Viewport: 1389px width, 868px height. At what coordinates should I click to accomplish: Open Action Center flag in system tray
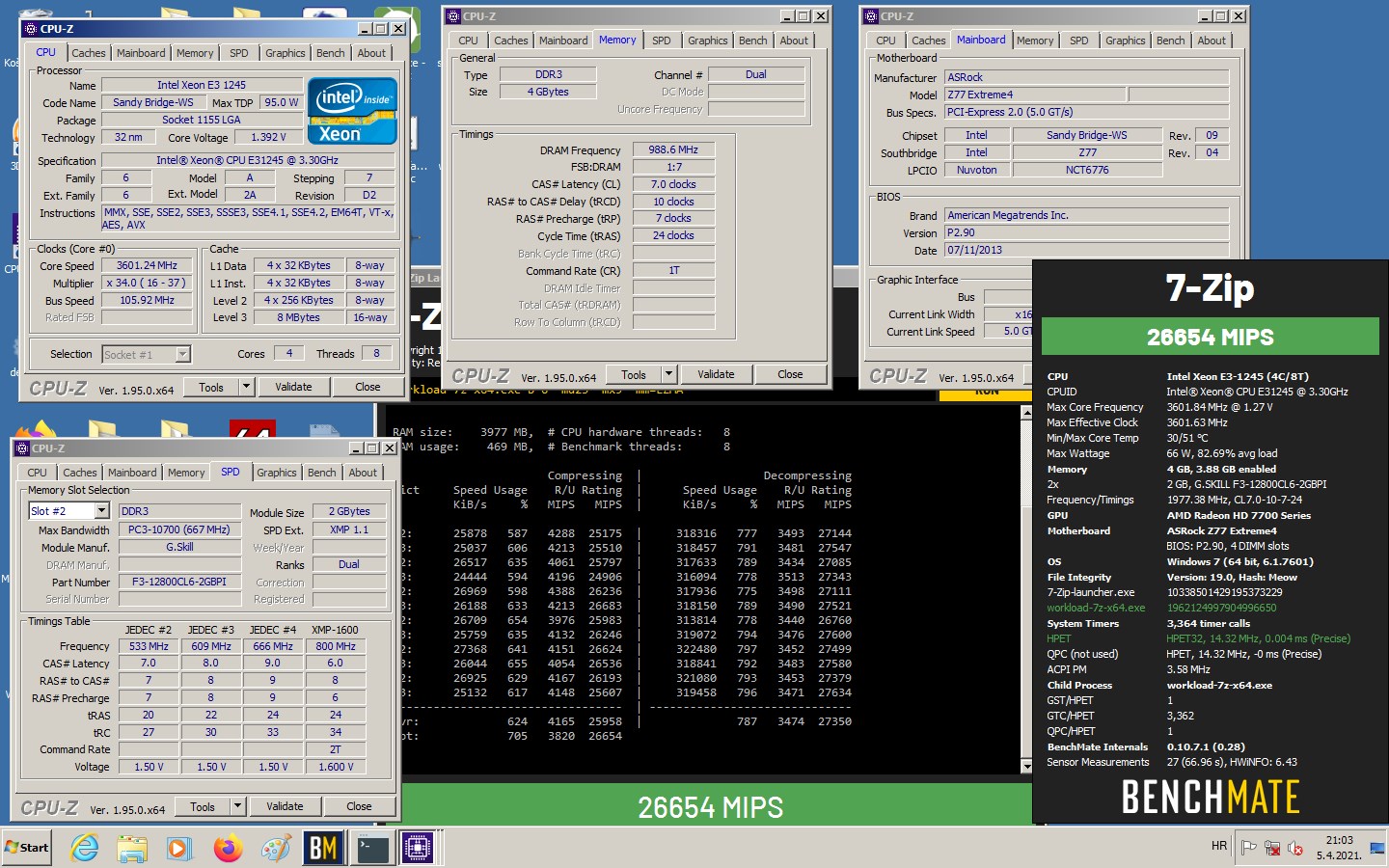(x=1248, y=848)
